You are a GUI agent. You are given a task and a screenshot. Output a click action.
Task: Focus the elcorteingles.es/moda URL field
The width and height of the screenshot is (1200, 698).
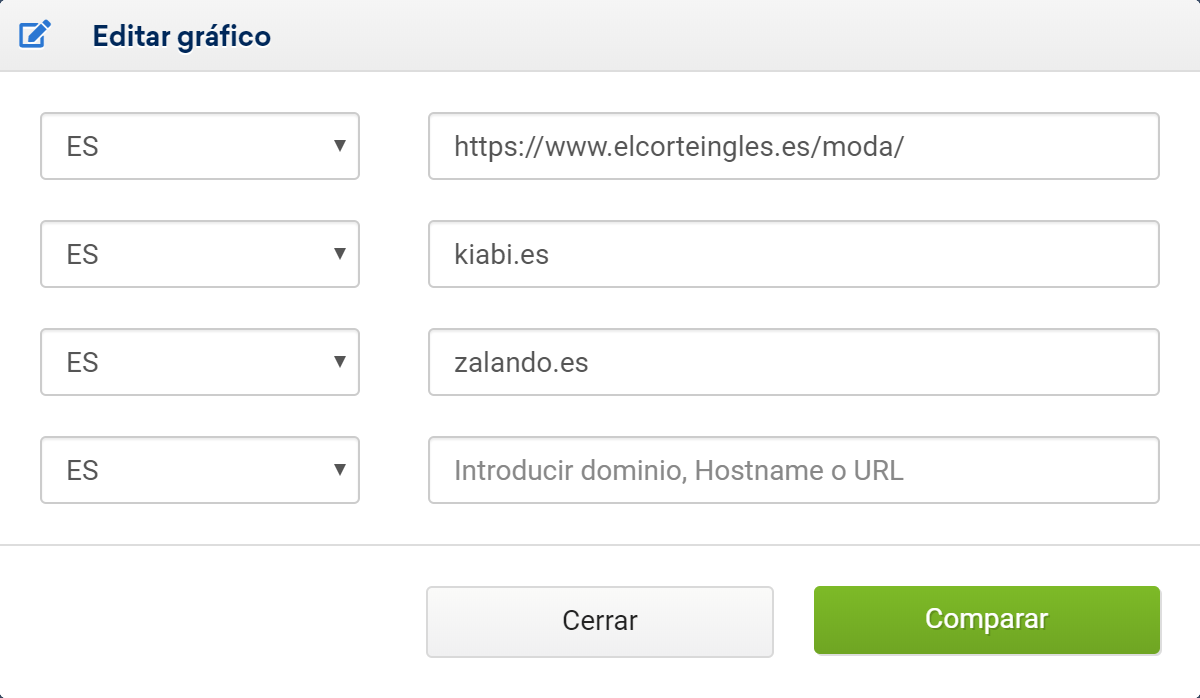pyautogui.click(x=793, y=146)
